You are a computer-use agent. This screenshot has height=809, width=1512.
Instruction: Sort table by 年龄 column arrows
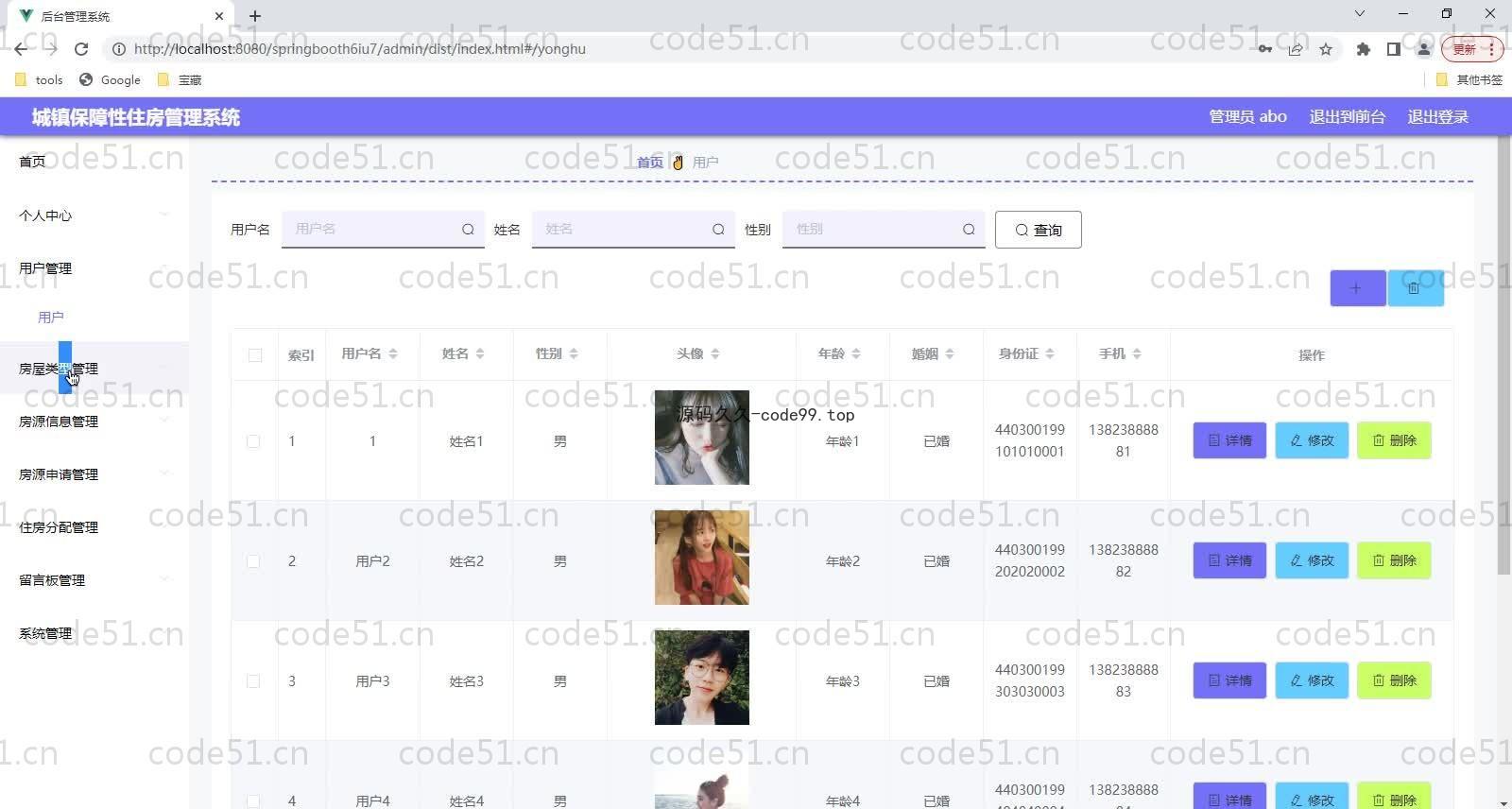point(856,354)
